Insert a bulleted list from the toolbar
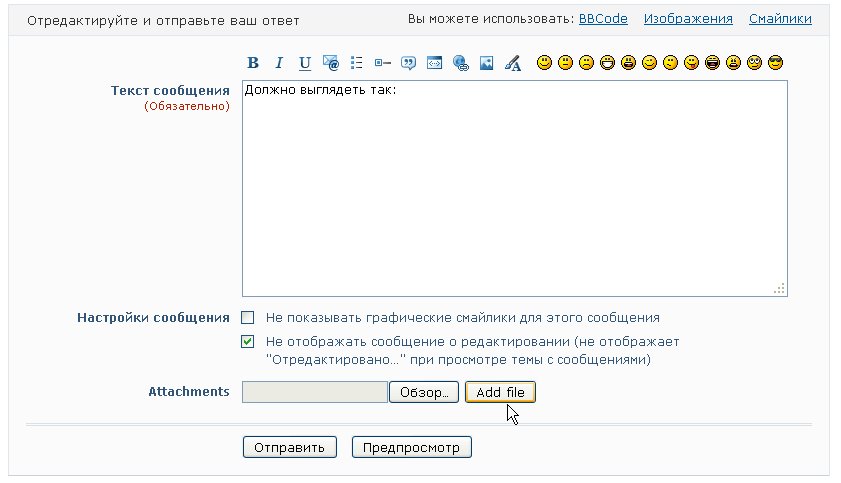This screenshot has height=483, width=841. click(x=357, y=64)
